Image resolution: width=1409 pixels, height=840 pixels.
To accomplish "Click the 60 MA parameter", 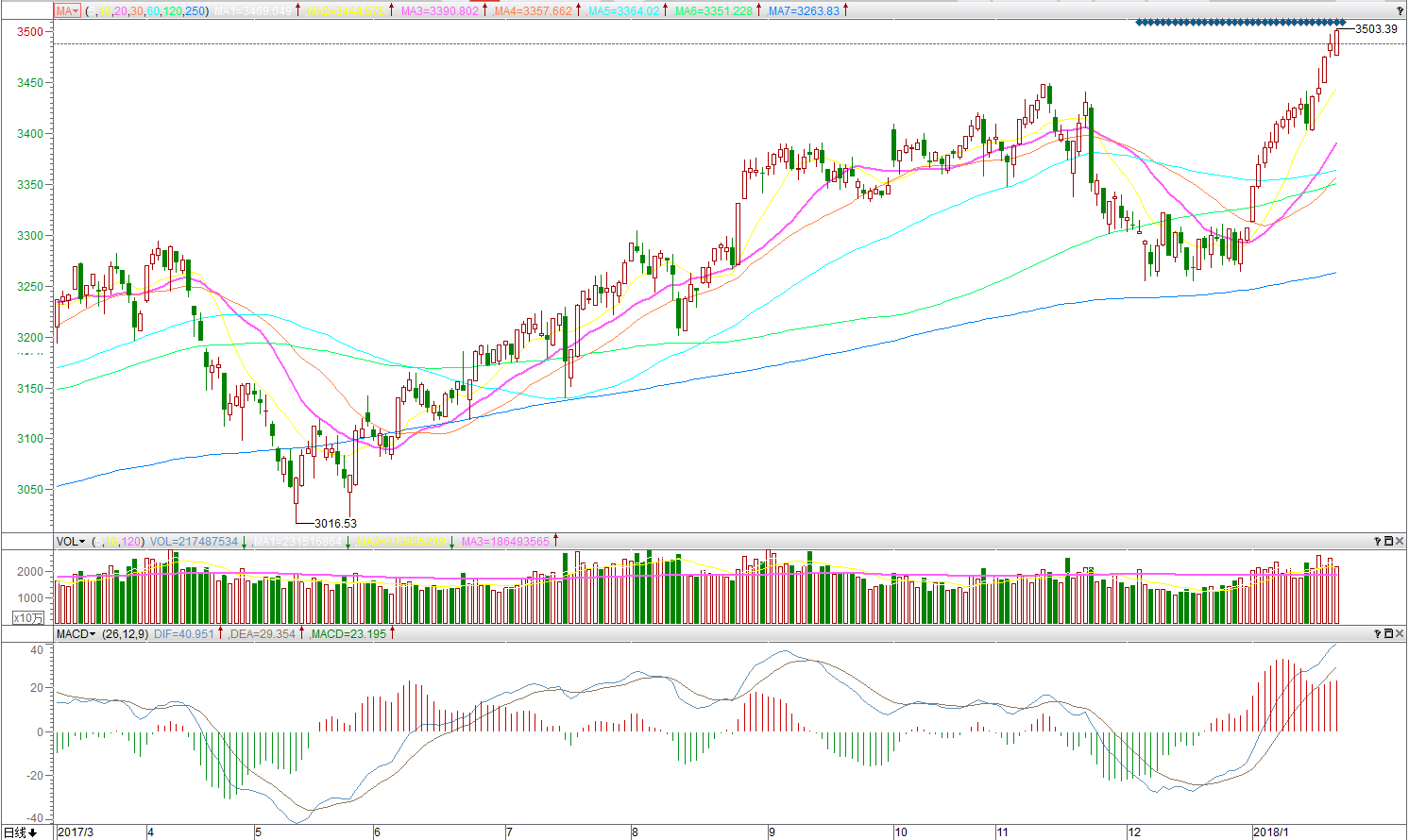I will pyautogui.click(x=154, y=11).
